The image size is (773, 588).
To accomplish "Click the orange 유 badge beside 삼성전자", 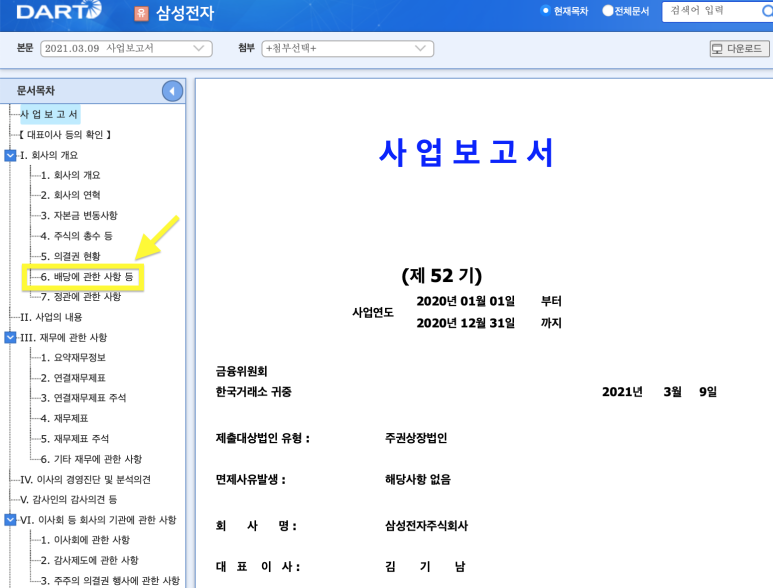I will coord(141,13).
